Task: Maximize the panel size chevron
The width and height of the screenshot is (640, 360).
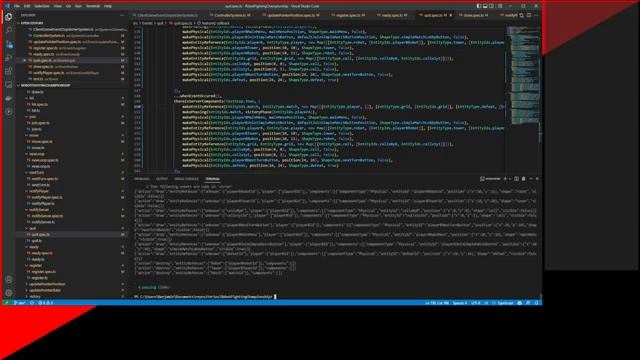Action: [531, 179]
